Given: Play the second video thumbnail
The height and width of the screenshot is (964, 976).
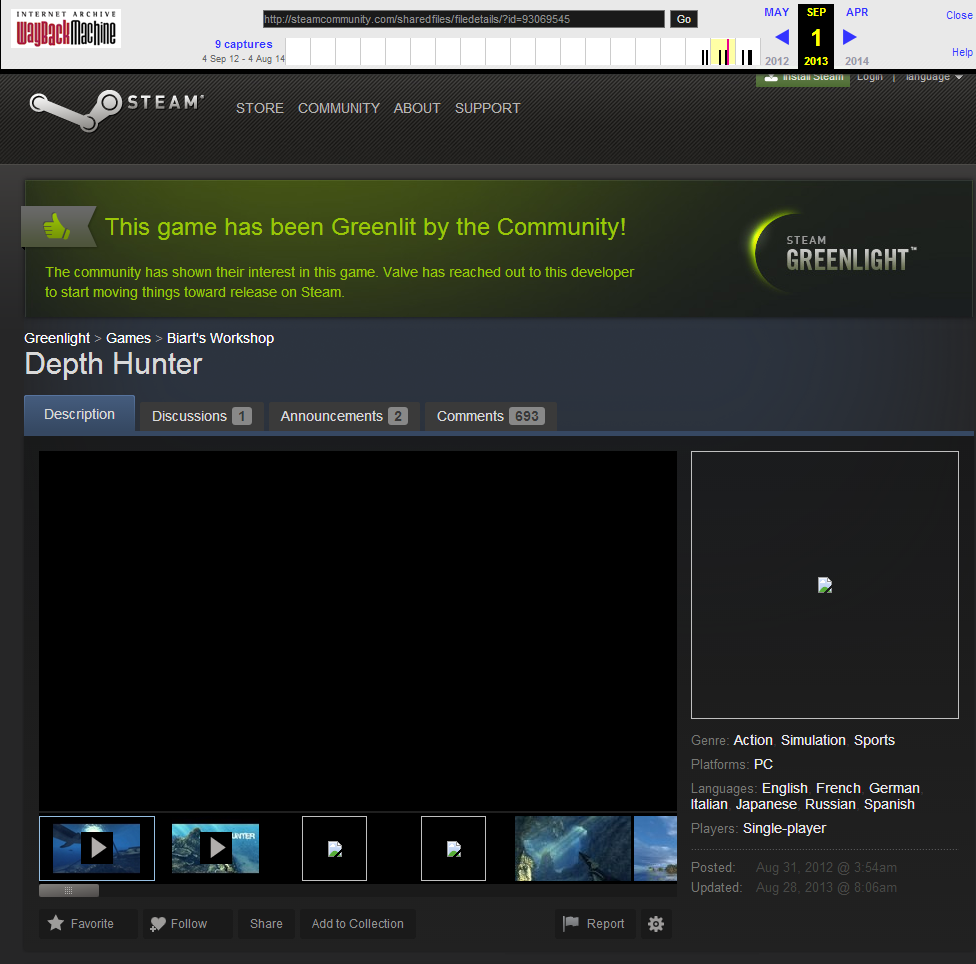Looking at the screenshot, I should tap(215, 848).
